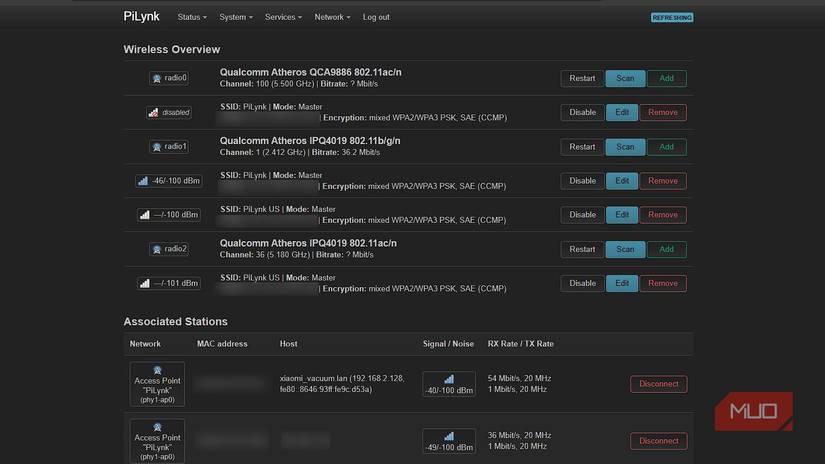The height and width of the screenshot is (464, 825).
Task: Click Qualcomm Atheros QCA9886 802.11ac/n title
Action: pyautogui.click(x=310, y=72)
